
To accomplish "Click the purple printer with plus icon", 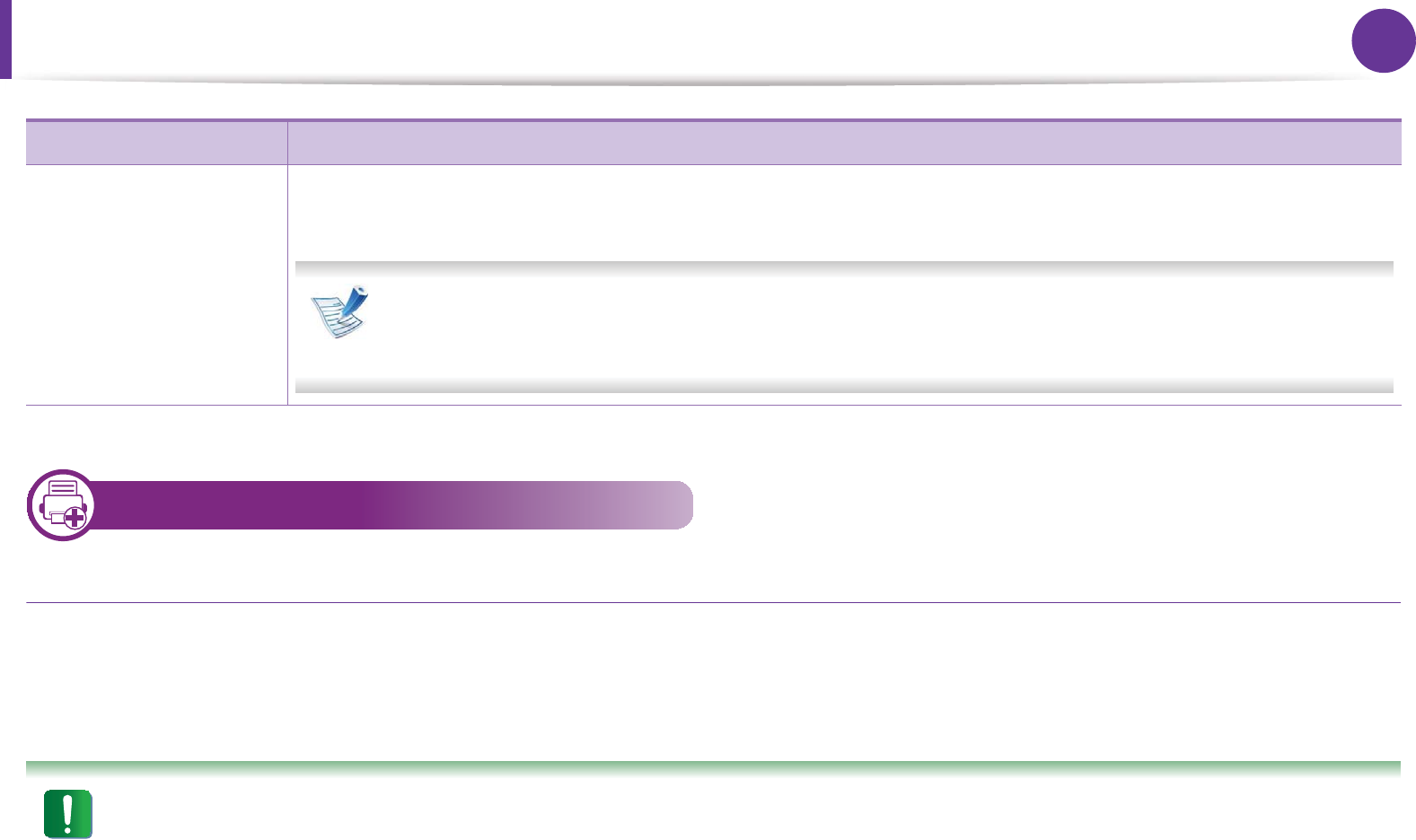I will point(62,505).
